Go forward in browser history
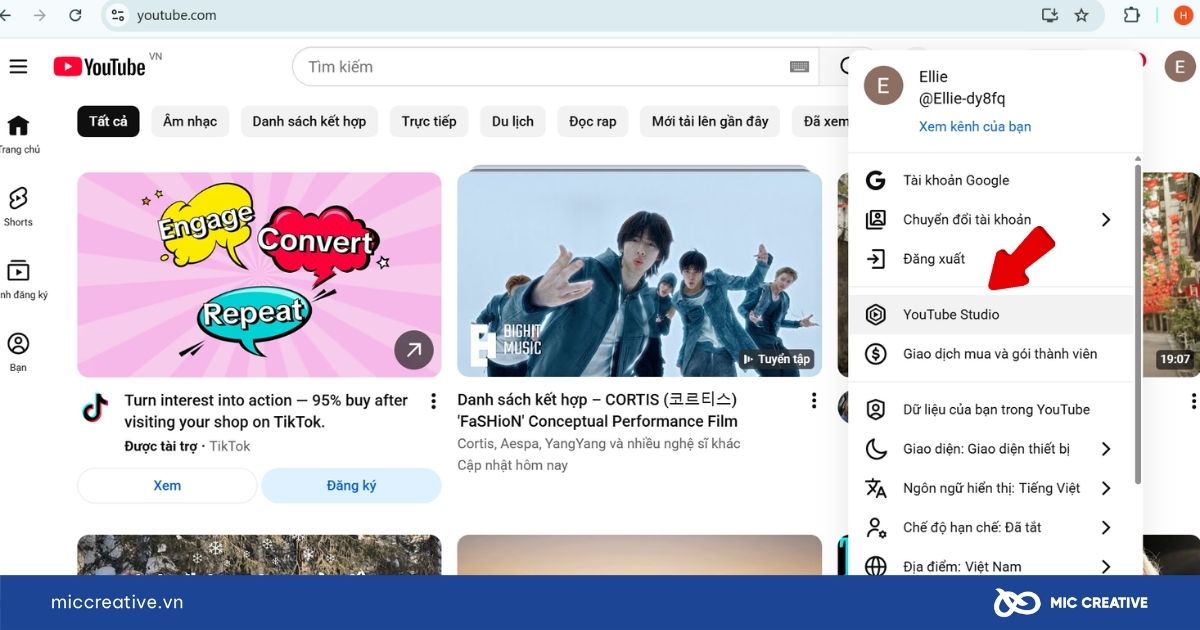The width and height of the screenshot is (1200, 630). [39, 15]
